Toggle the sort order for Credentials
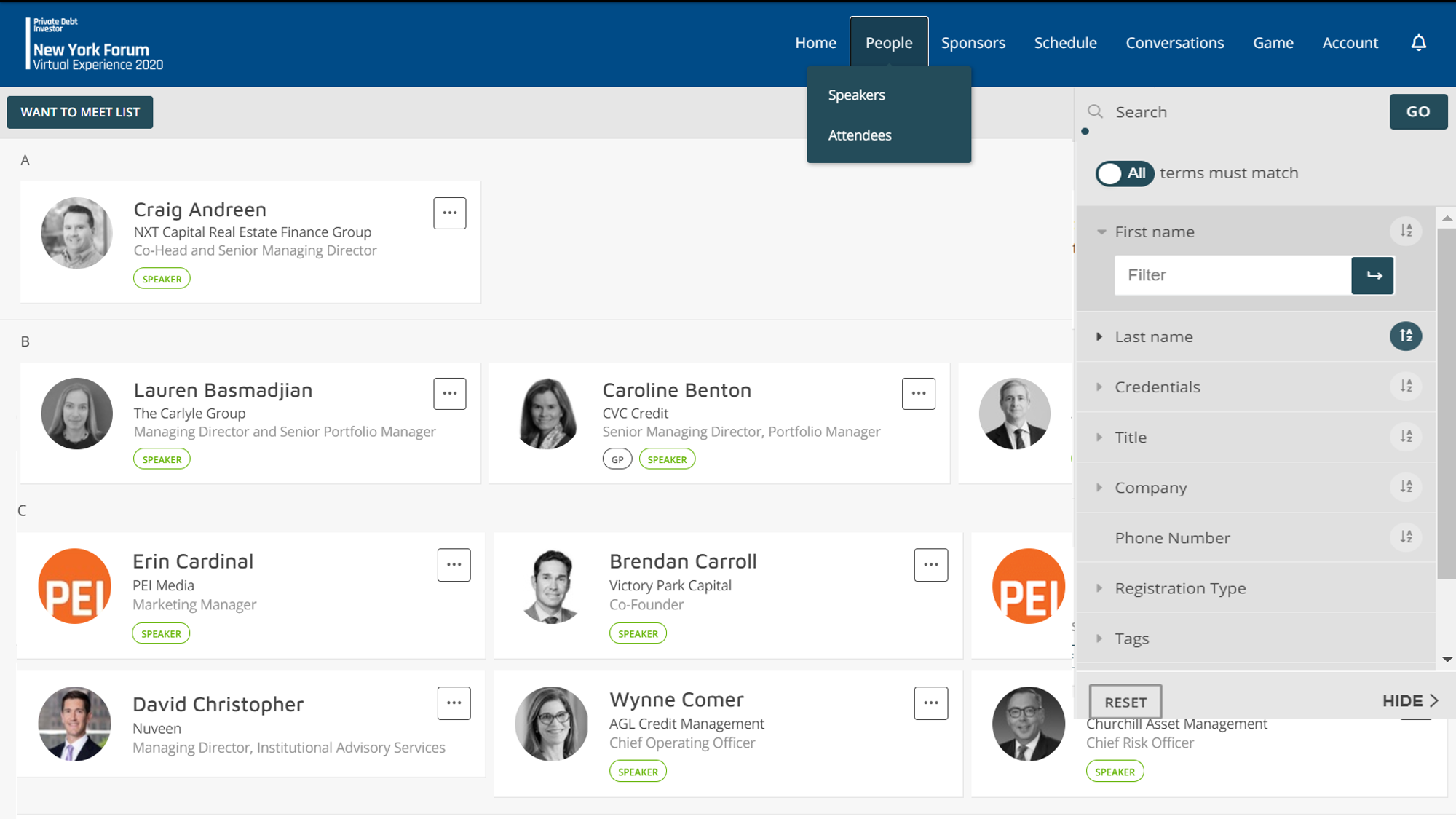This screenshot has width=1456, height=819. point(1405,387)
